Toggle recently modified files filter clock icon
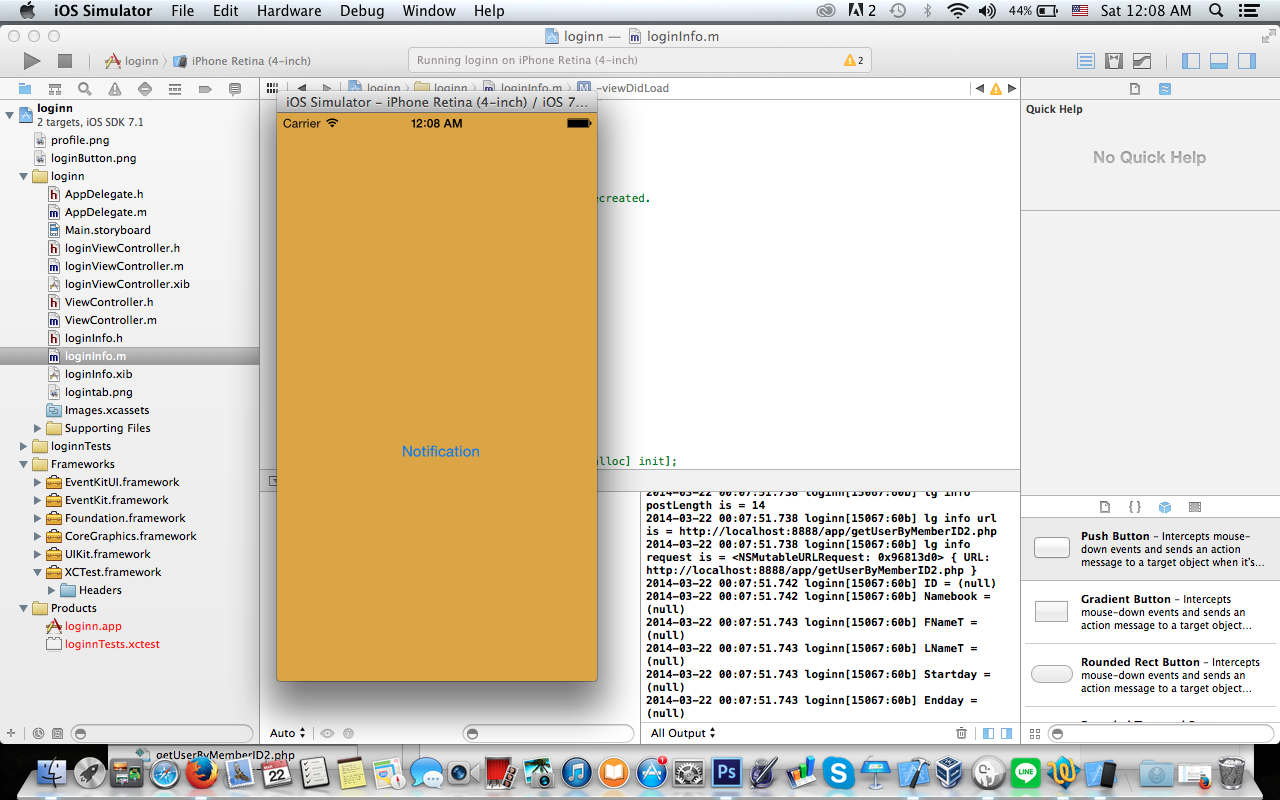The image size is (1280, 800). pyautogui.click(x=38, y=733)
